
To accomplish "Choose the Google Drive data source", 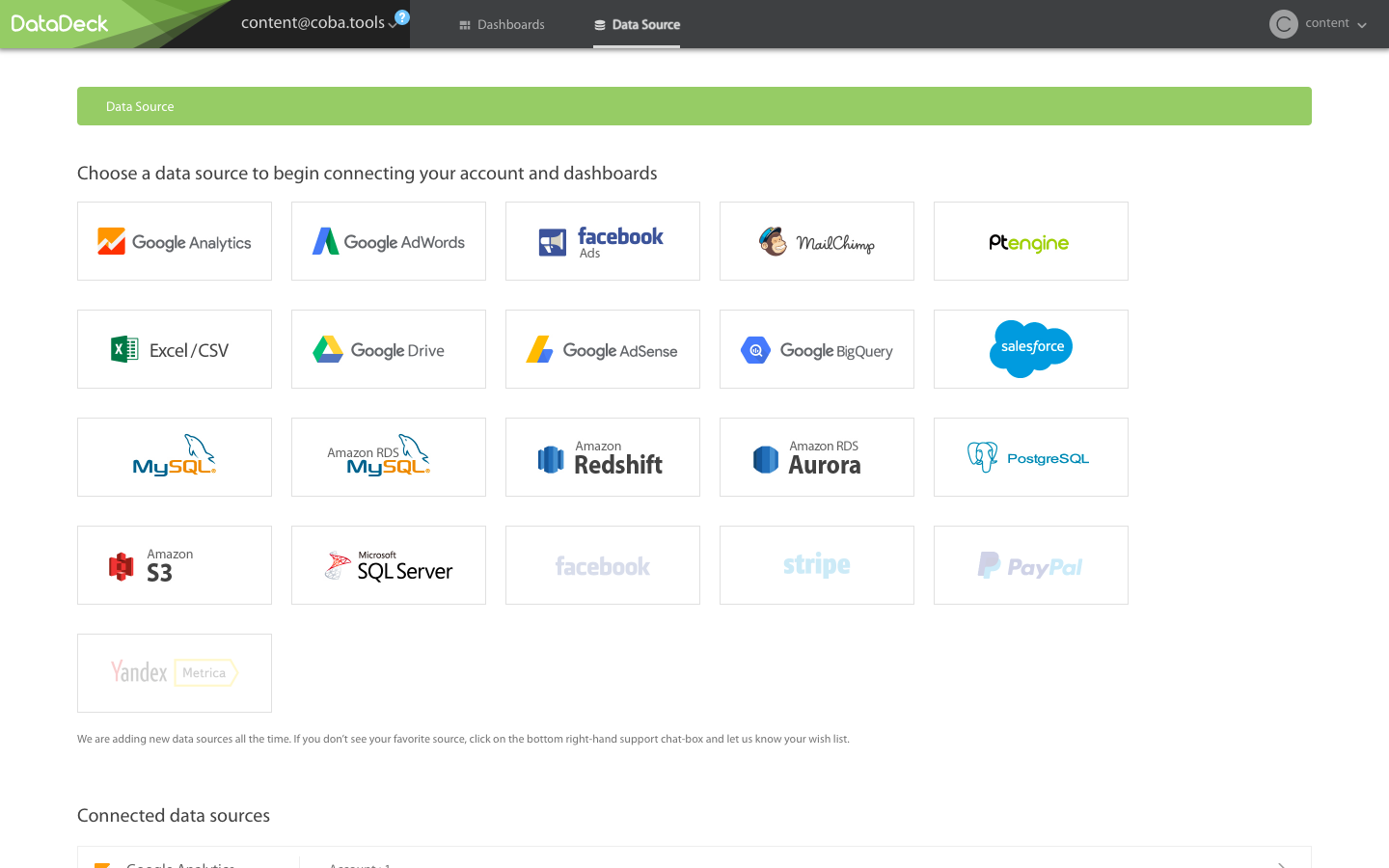I will pos(389,349).
